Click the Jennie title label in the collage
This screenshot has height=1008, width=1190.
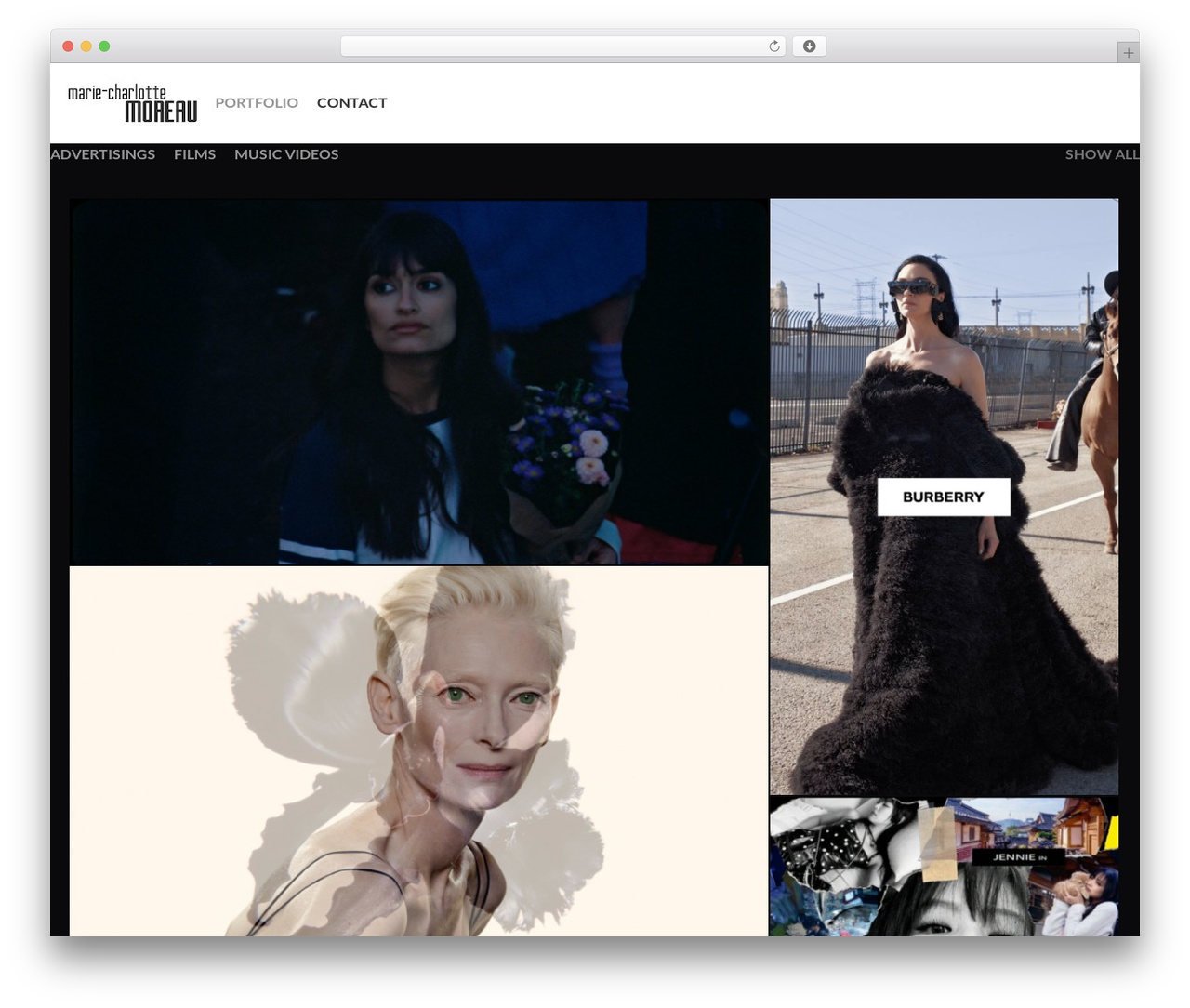(1019, 857)
